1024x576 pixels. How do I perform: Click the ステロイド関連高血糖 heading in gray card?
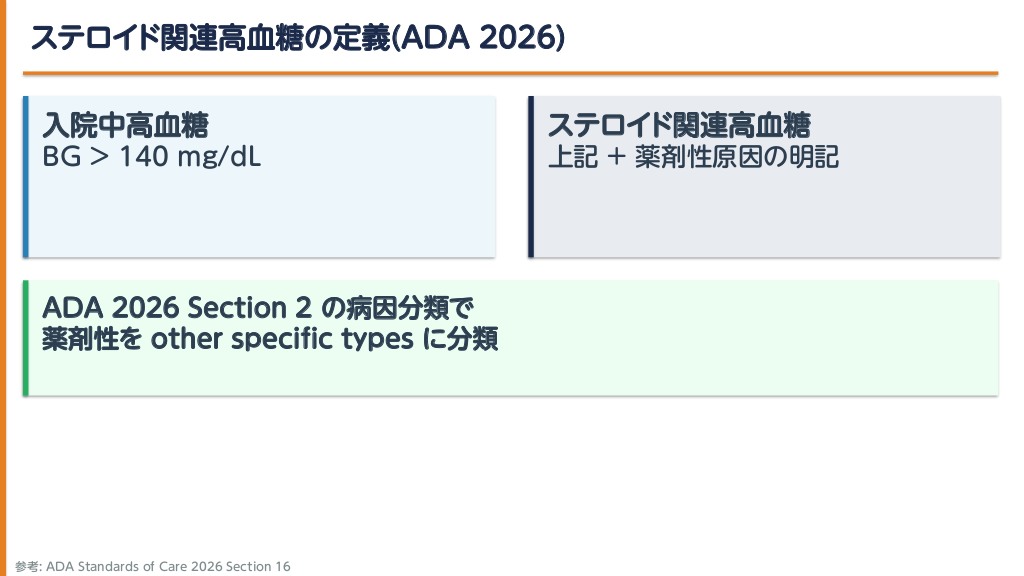(x=679, y=126)
